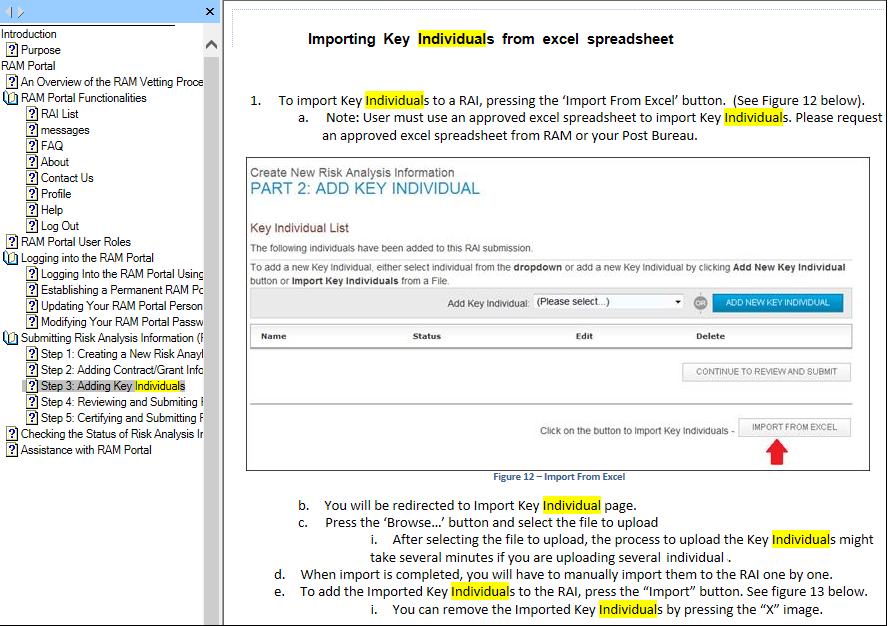Click the Key Individual List heading
Viewport: 889px width, 626px height.
point(299,228)
